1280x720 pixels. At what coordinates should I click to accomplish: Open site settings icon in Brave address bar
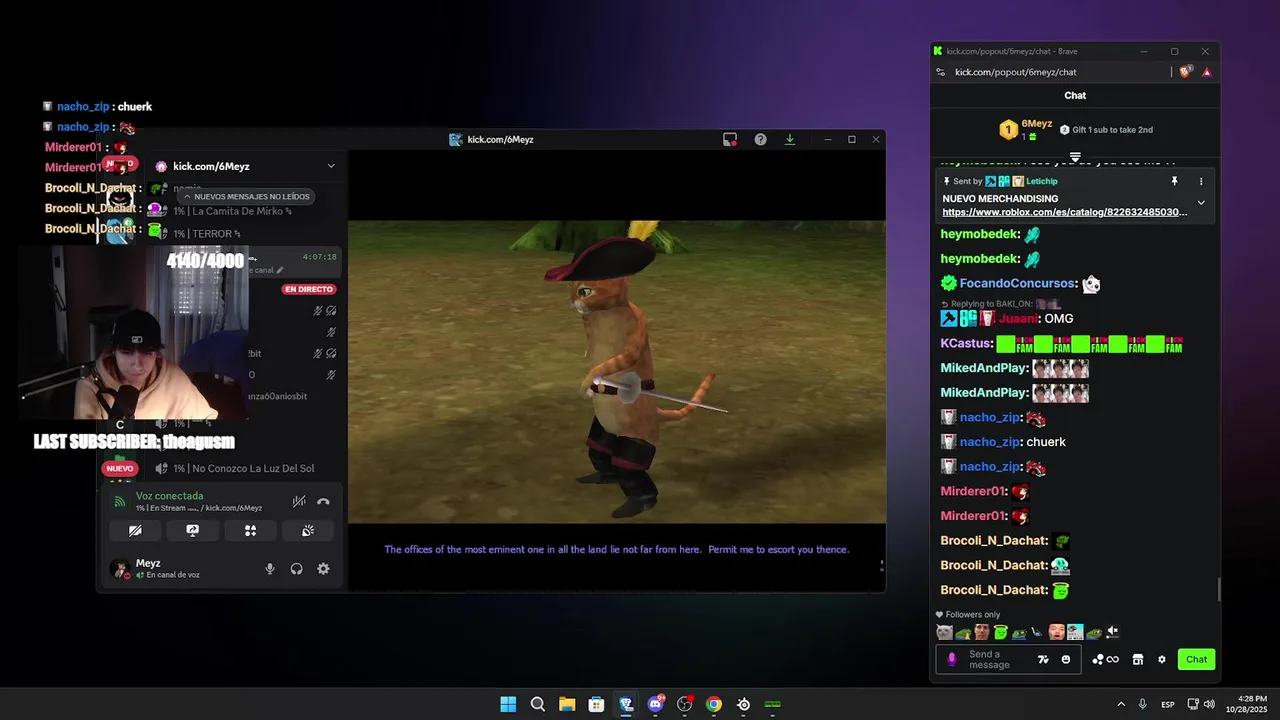pyautogui.click(x=940, y=72)
